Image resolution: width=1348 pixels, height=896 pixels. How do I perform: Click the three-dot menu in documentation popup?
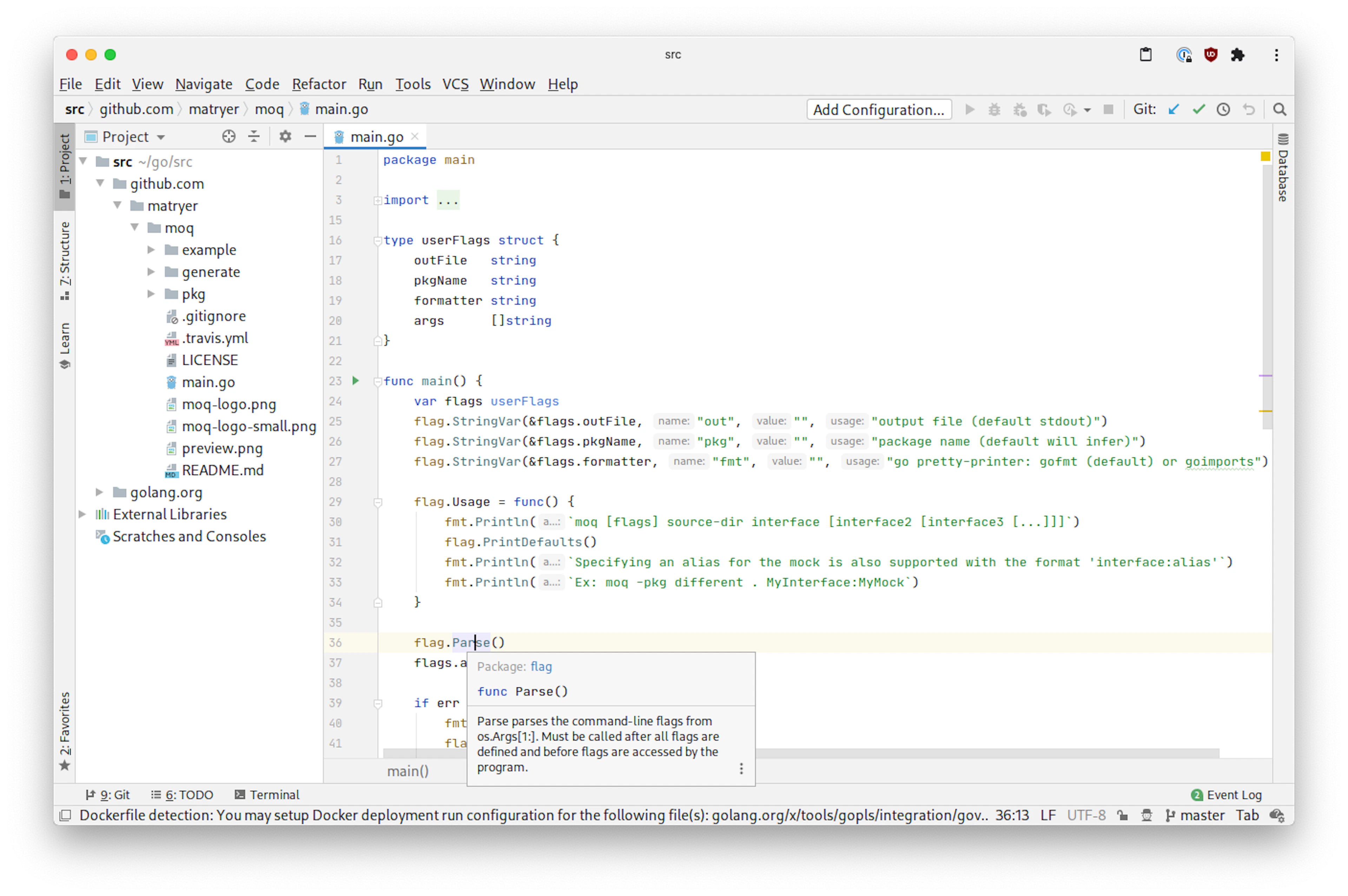[741, 769]
